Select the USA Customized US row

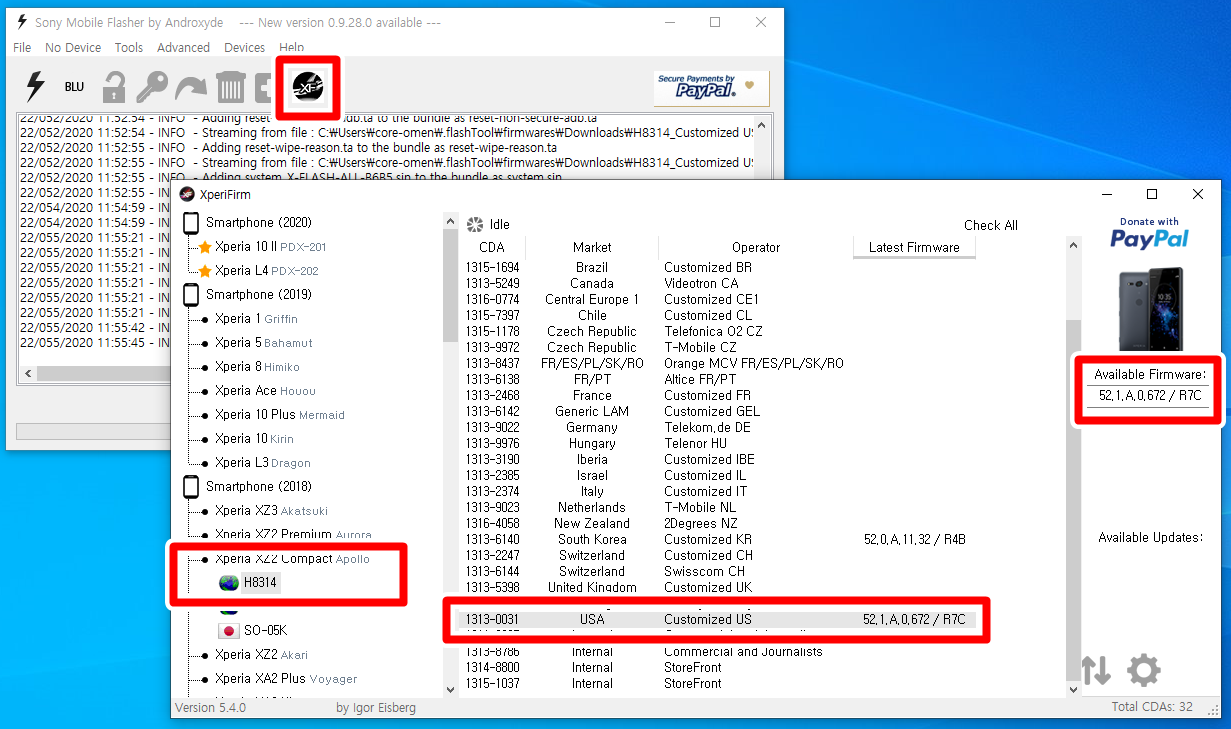click(x=716, y=619)
